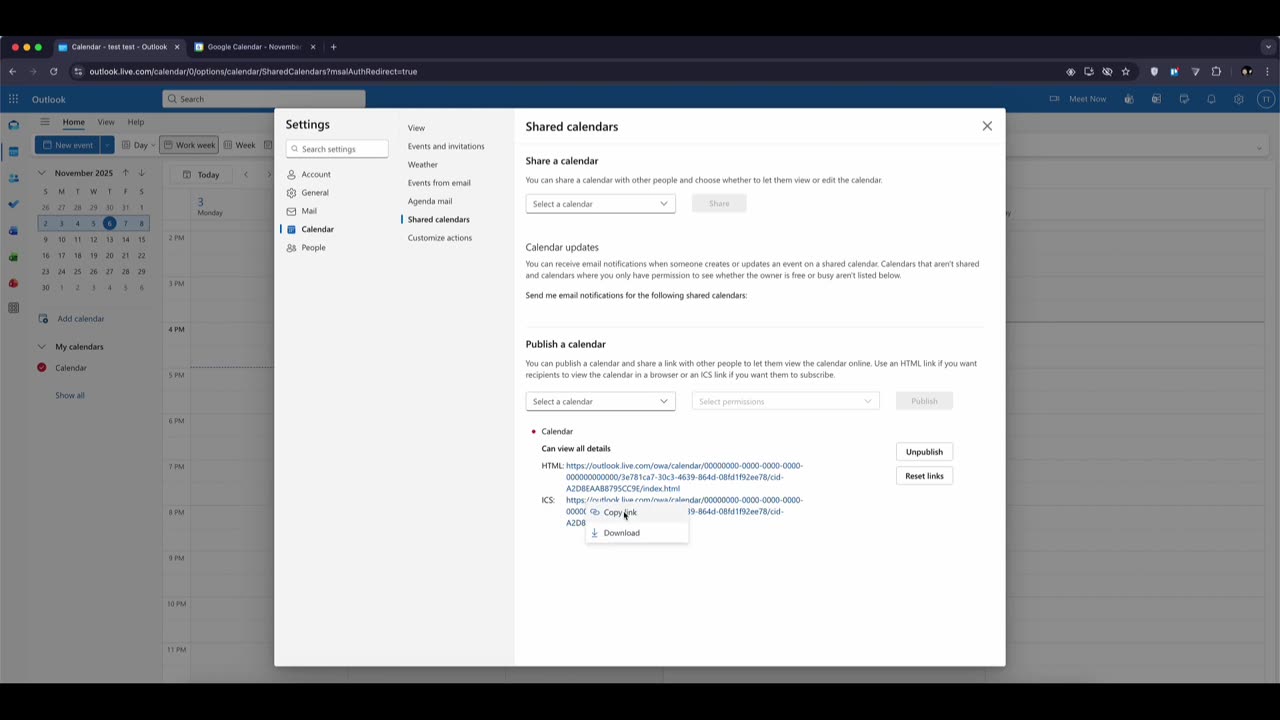Open the PowerPoint app in left rail

[x=13, y=283]
